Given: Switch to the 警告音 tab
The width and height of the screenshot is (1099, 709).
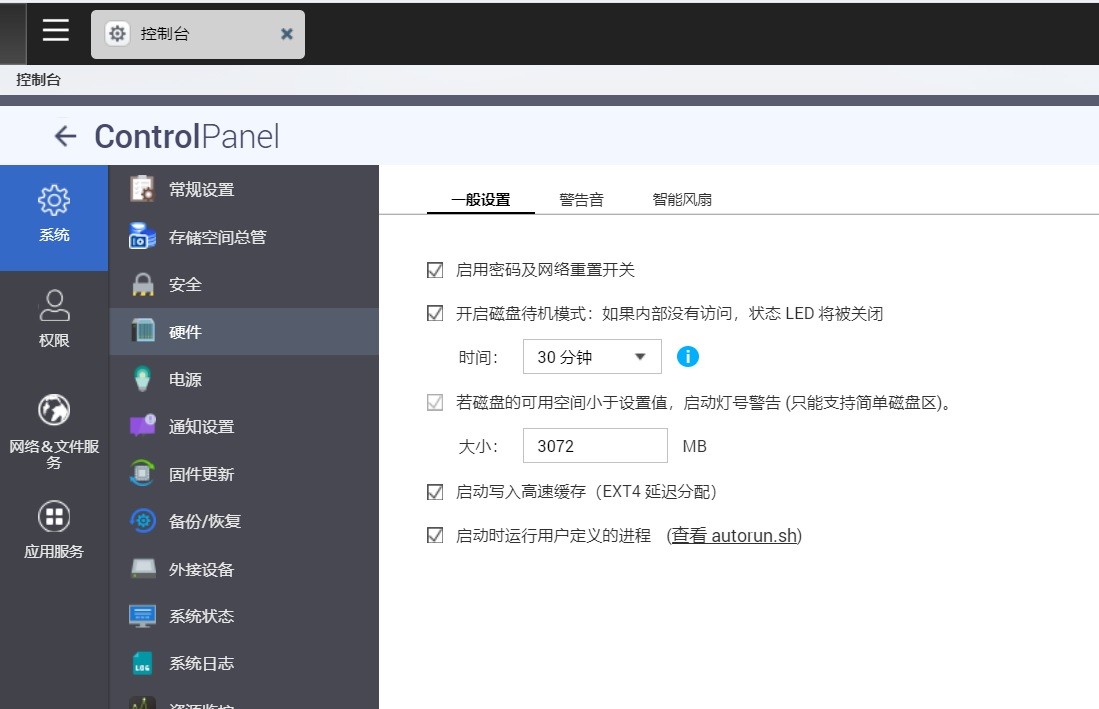Looking at the screenshot, I should tap(581, 199).
